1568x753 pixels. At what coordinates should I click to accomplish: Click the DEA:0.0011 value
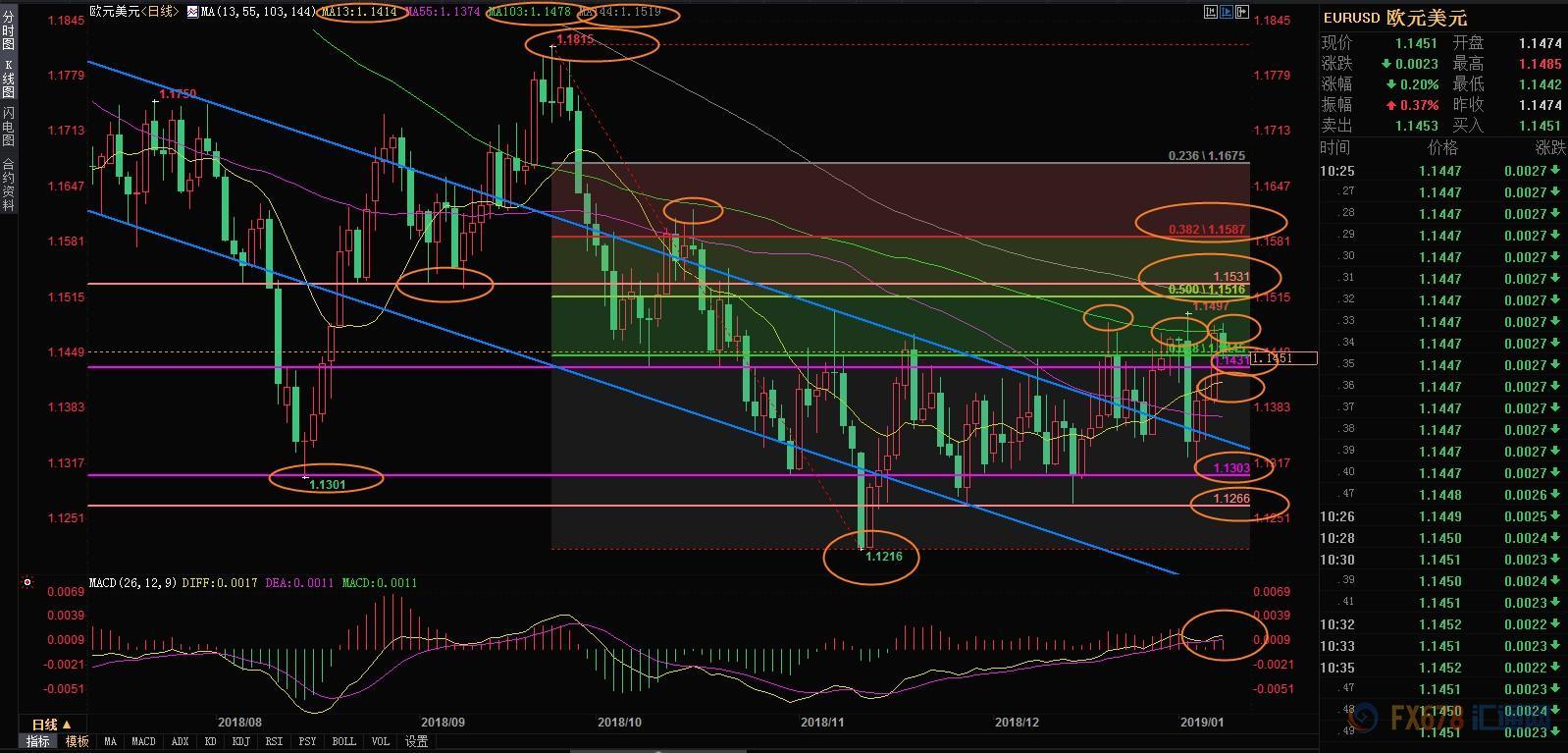coord(298,583)
